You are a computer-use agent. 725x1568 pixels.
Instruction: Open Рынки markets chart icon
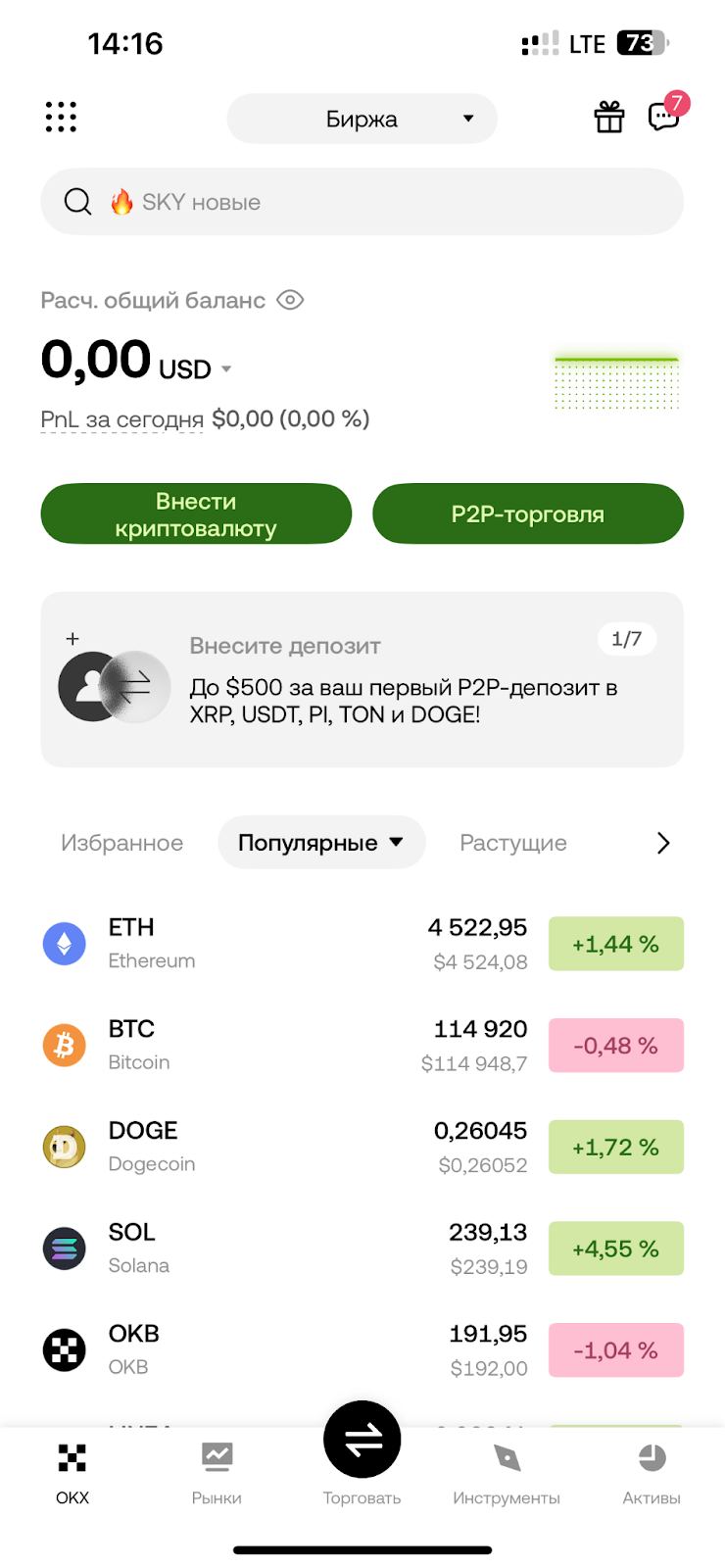(x=217, y=1458)
